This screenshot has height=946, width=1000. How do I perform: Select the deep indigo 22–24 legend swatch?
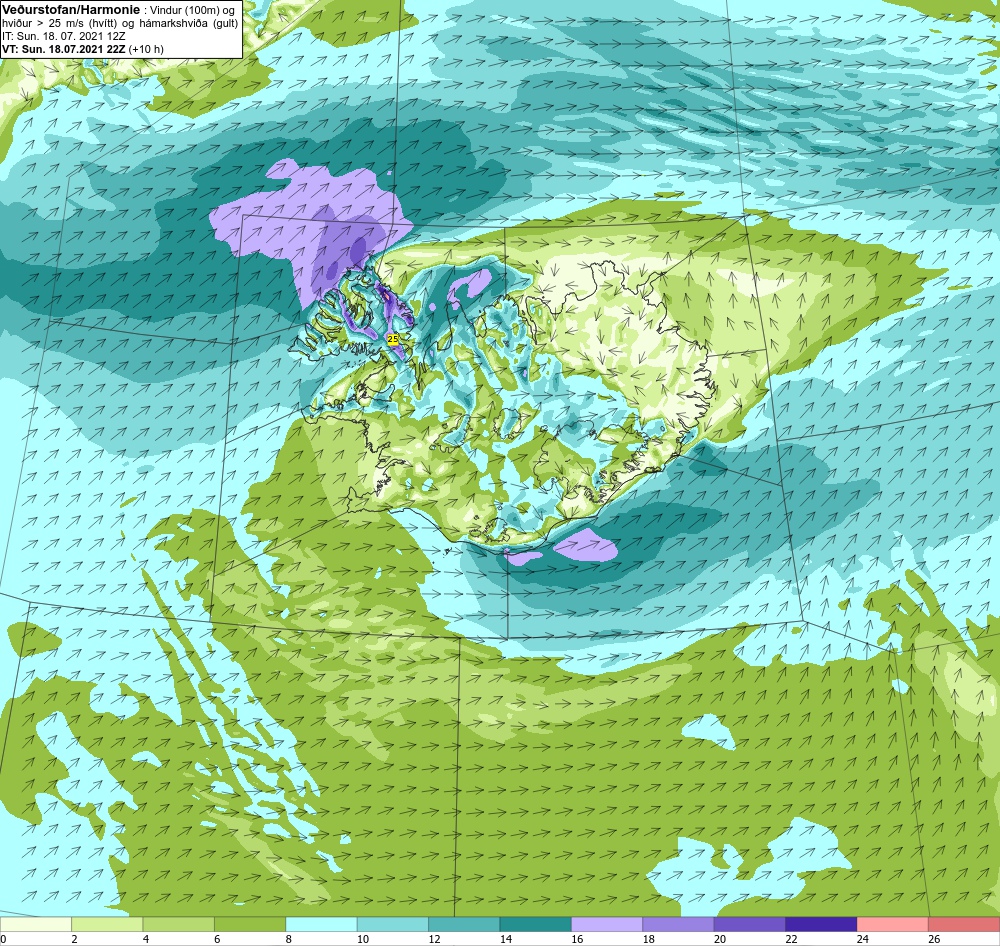pyautogui.click(x=821, y=924)
